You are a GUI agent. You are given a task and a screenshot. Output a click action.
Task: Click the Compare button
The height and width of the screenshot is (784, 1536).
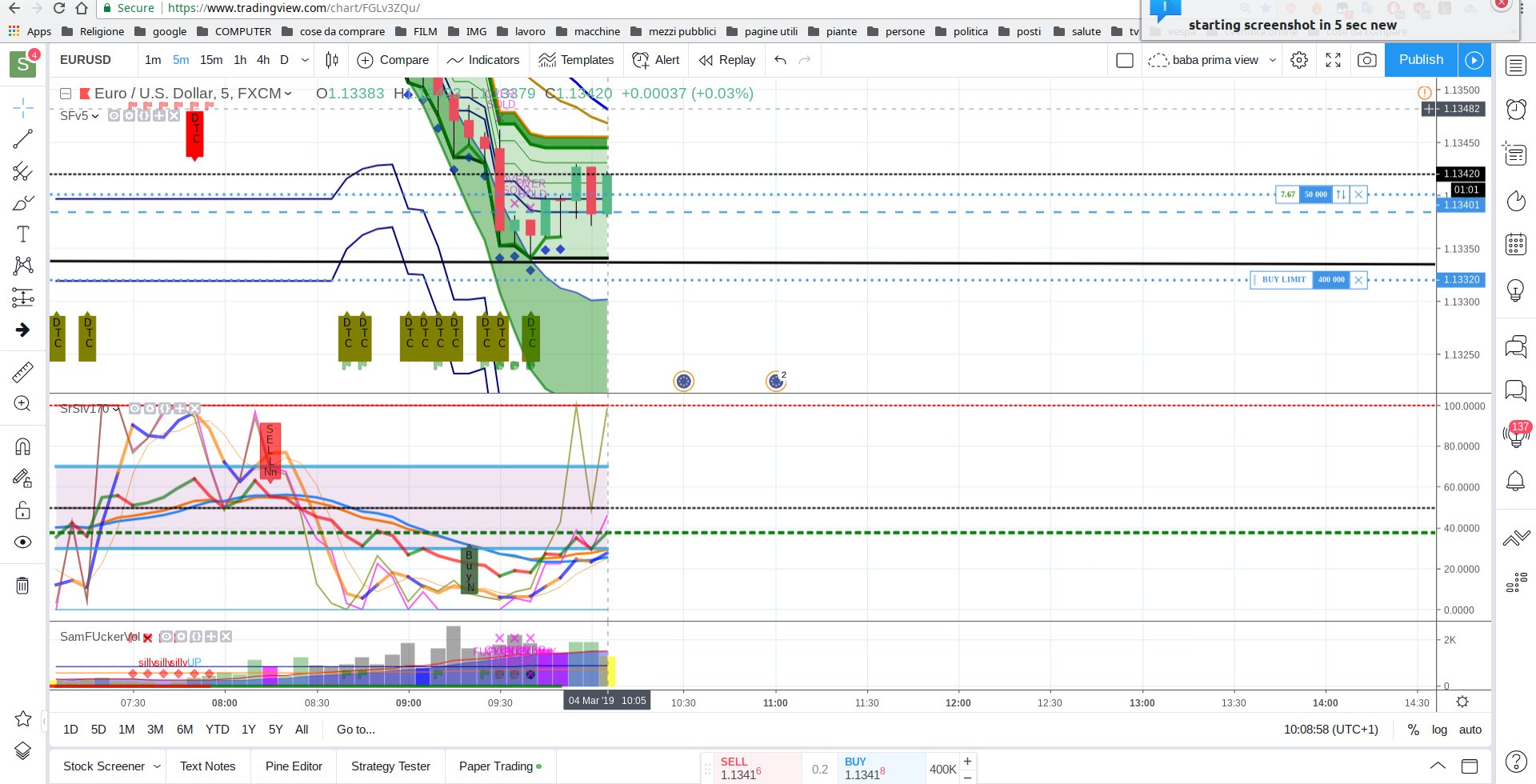click(x=393, y=60)
